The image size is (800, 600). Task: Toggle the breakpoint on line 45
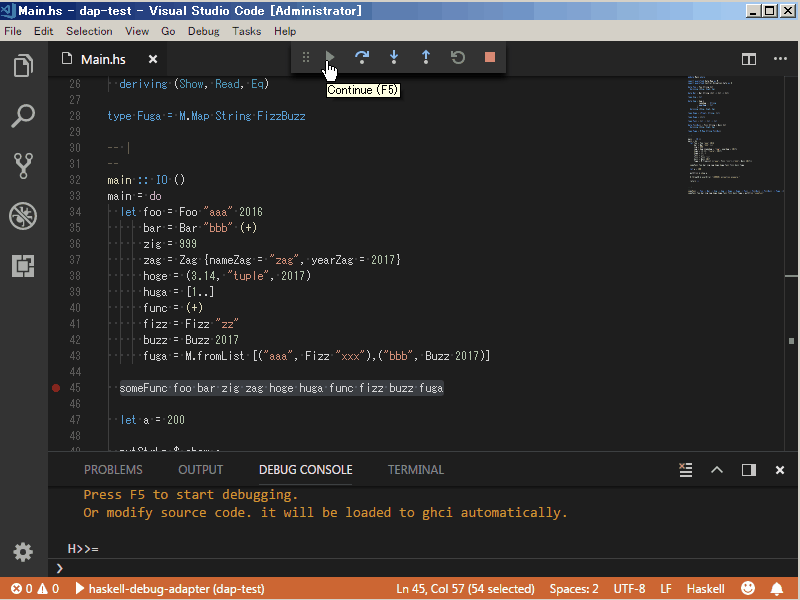[x=56, y=387]
